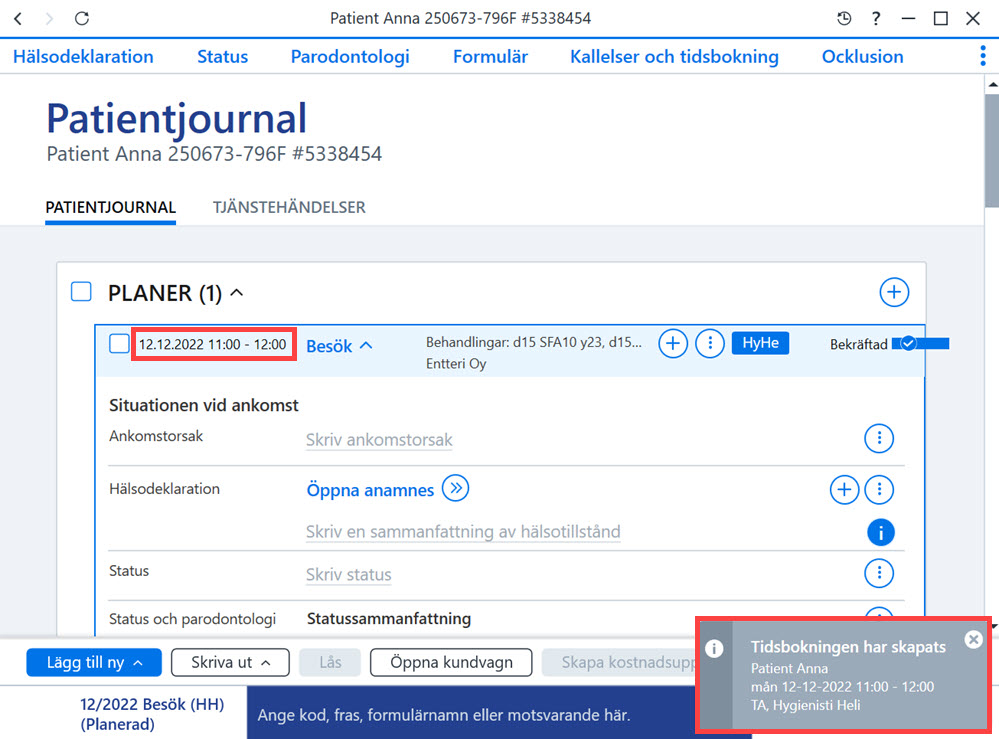Tick the checkbox for visit 12.12.2022
The height and width of the screenshot is (739, 999).
pyautogui.click(x=119, y=344)
